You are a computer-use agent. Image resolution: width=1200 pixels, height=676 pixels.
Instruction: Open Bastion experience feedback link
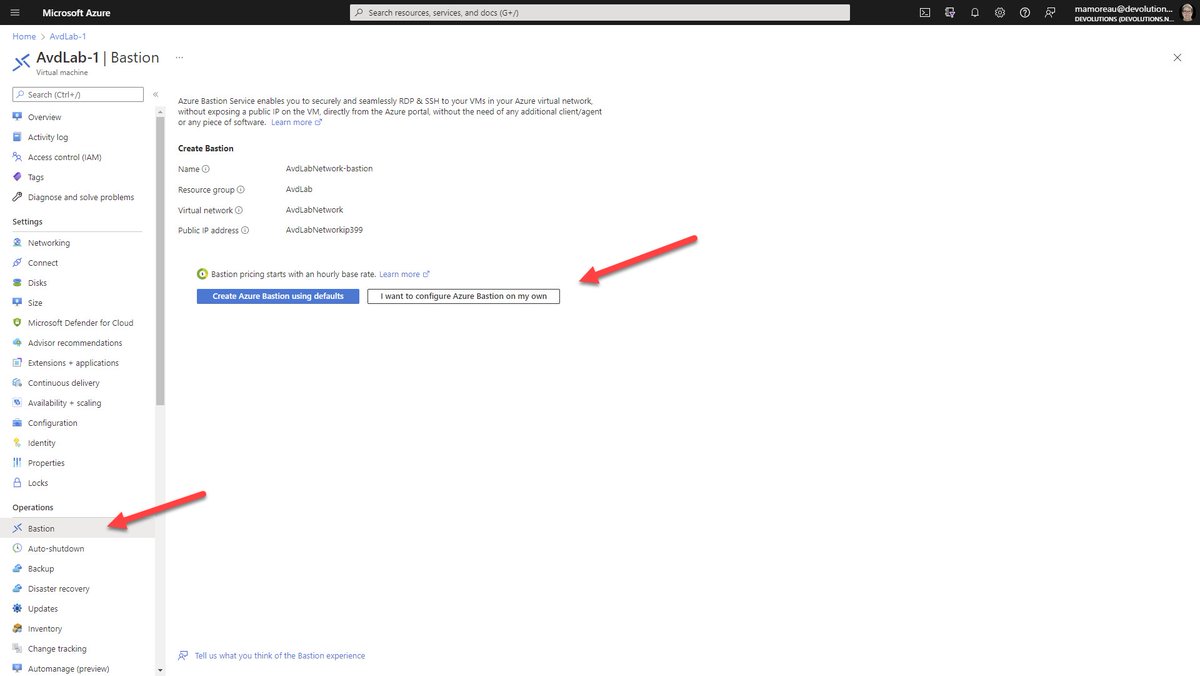pos(280,656)
